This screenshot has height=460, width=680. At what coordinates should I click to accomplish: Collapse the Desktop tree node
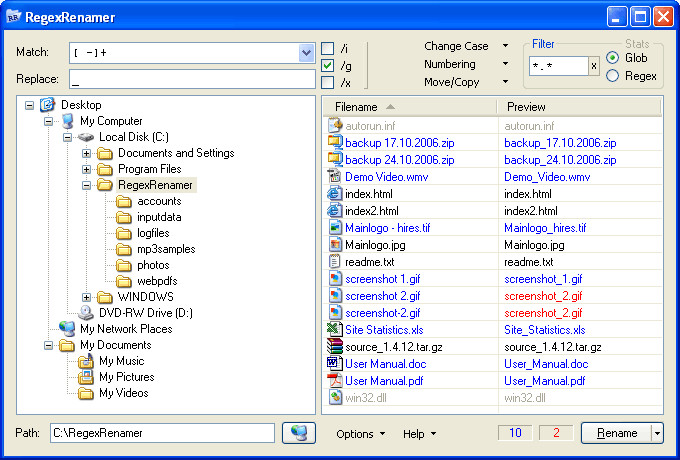click(x=29, y=105)
